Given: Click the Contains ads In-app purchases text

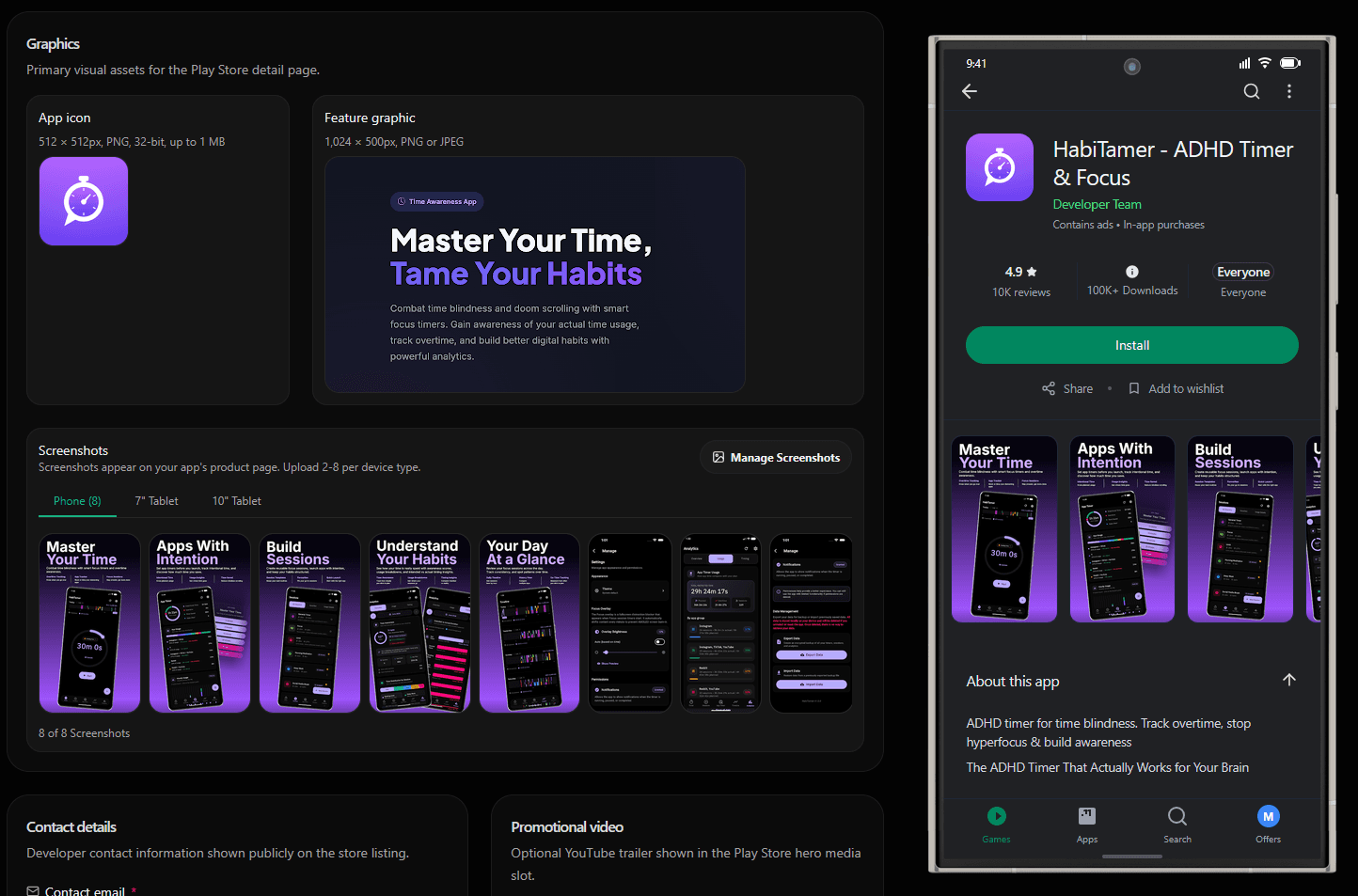Looking at the screenshot, I should pos(1129,225).
